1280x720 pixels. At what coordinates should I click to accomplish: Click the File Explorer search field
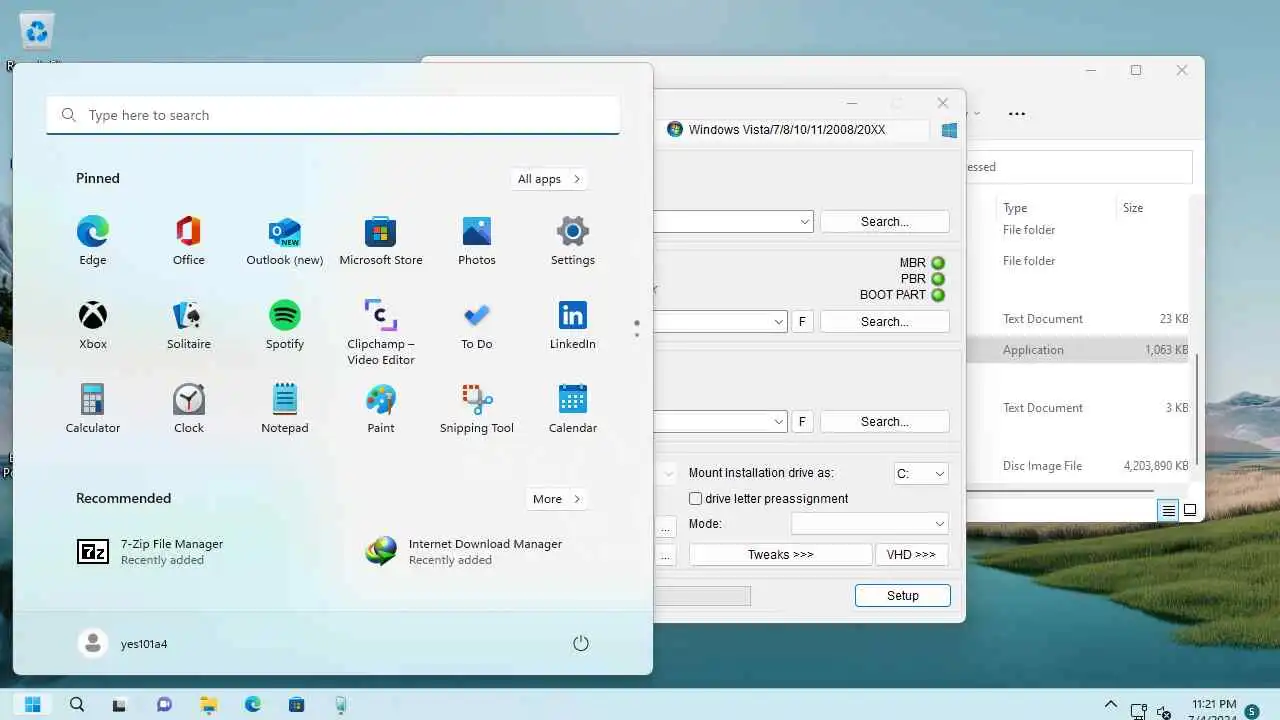tap(1079, 167)
